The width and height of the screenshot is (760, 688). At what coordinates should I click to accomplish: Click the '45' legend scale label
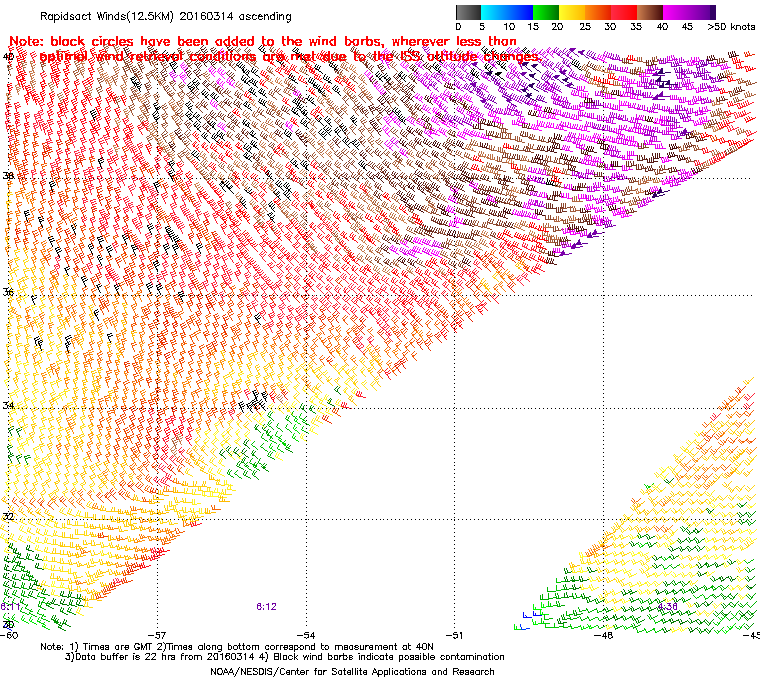pos(687,27)
